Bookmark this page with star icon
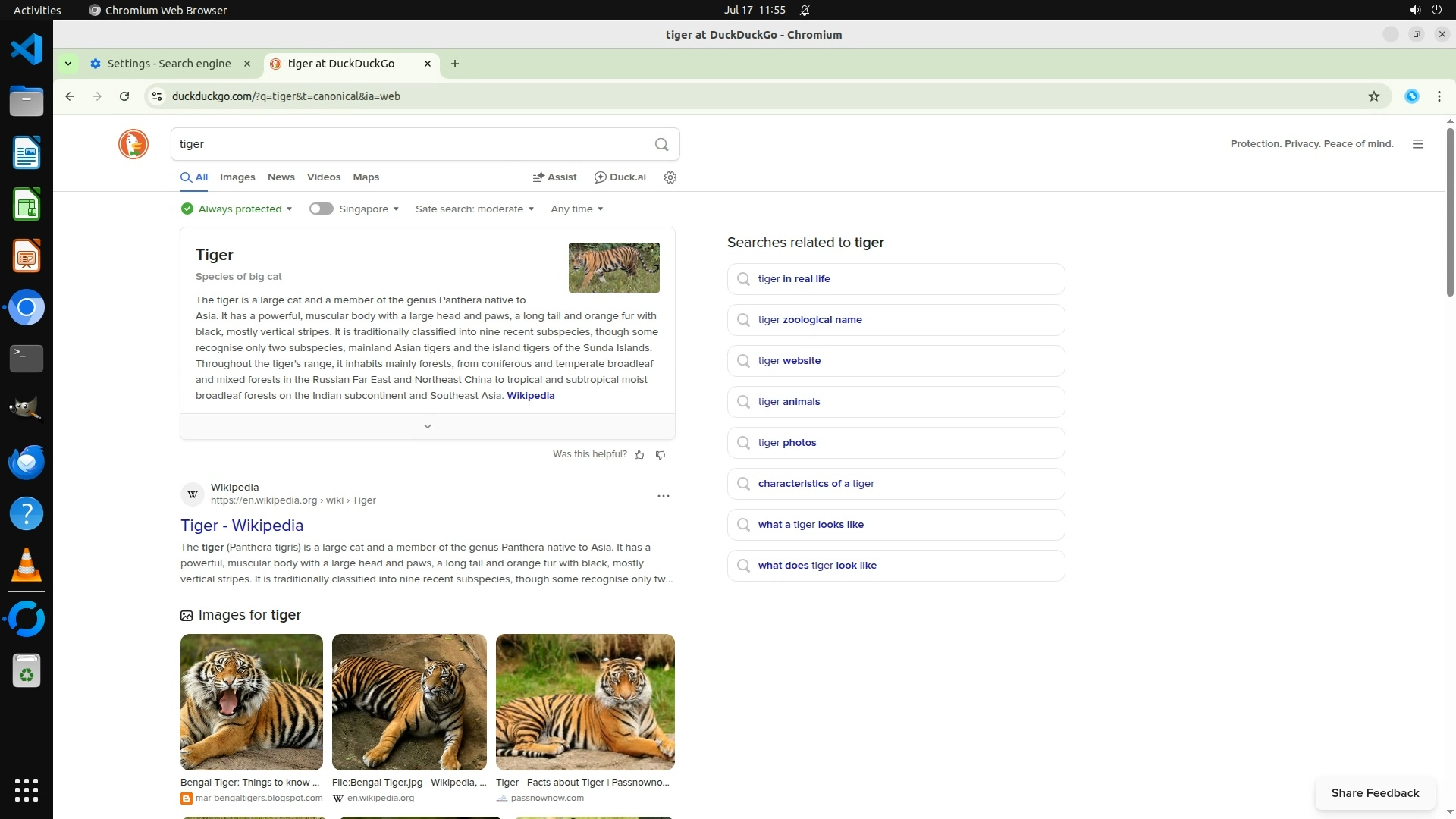 (x=1373, y=96)
